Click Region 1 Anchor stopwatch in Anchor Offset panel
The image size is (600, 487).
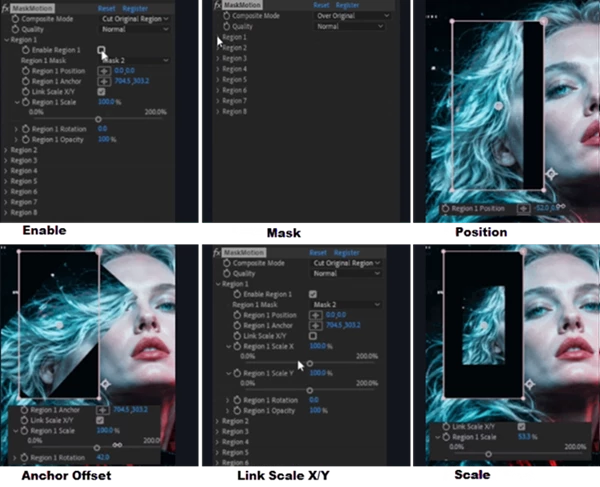coord(24,410)
